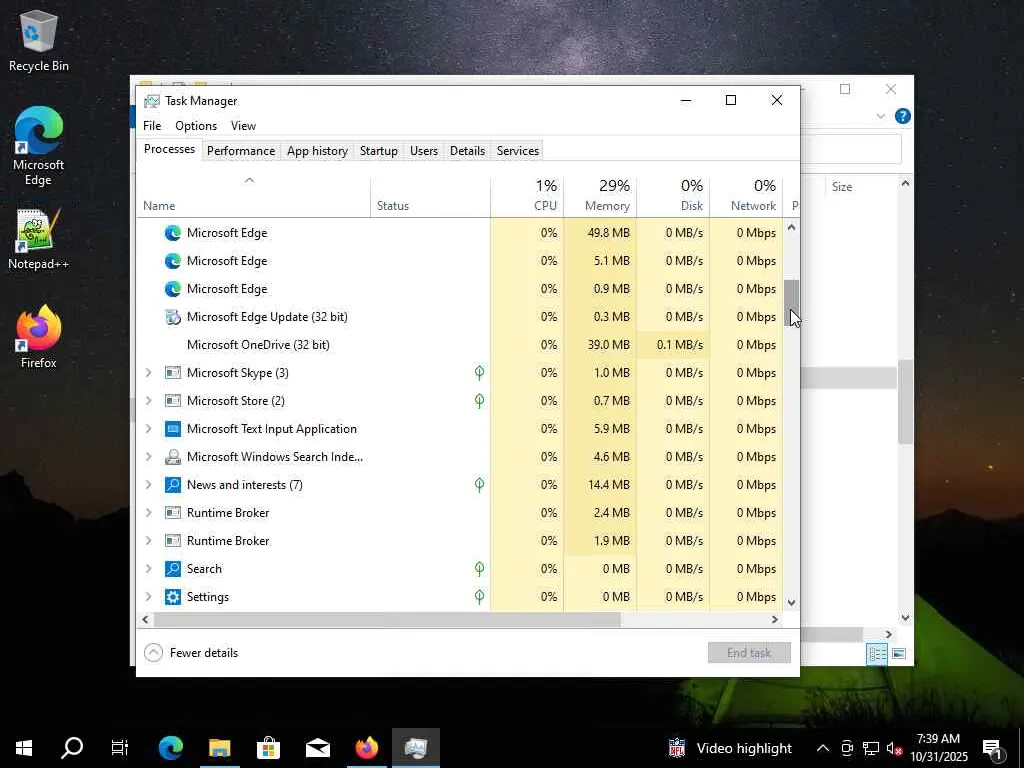Switch to the Details tab
This screenshot has width=1024, height=768.
point(468,151)
